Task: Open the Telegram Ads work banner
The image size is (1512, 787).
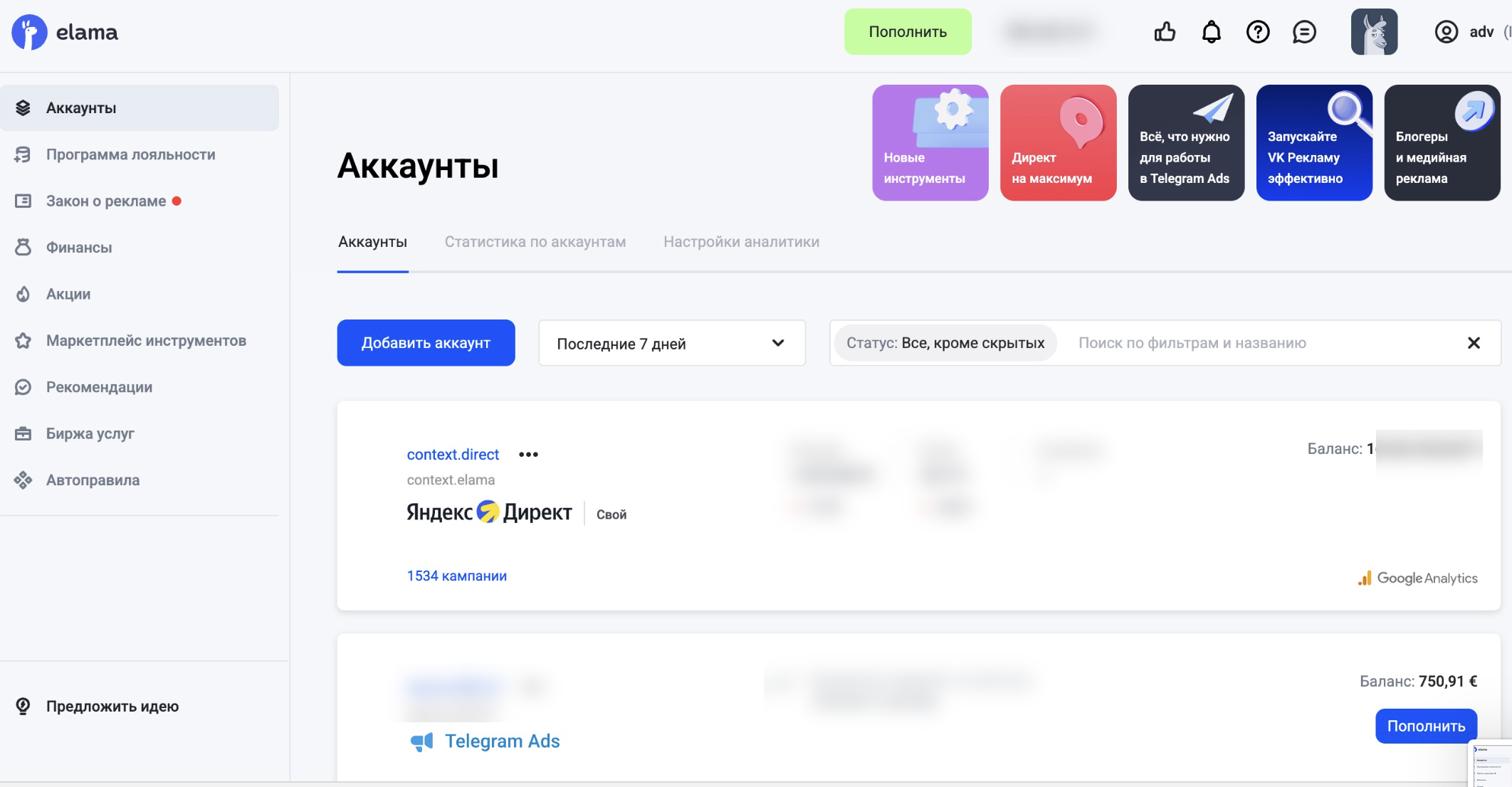Action: point(1186,142)
